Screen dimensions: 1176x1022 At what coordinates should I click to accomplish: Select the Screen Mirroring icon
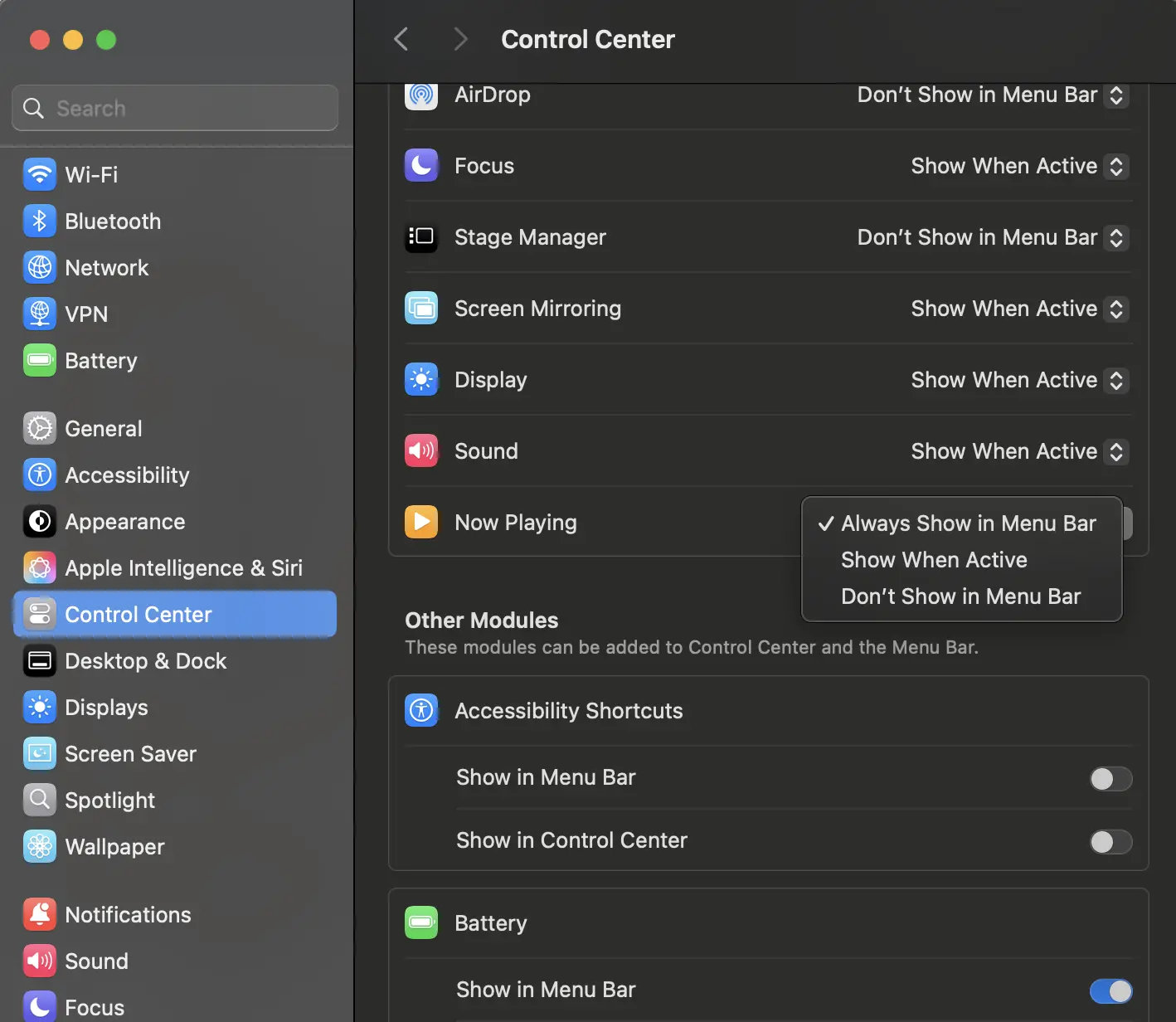[421, 308]
